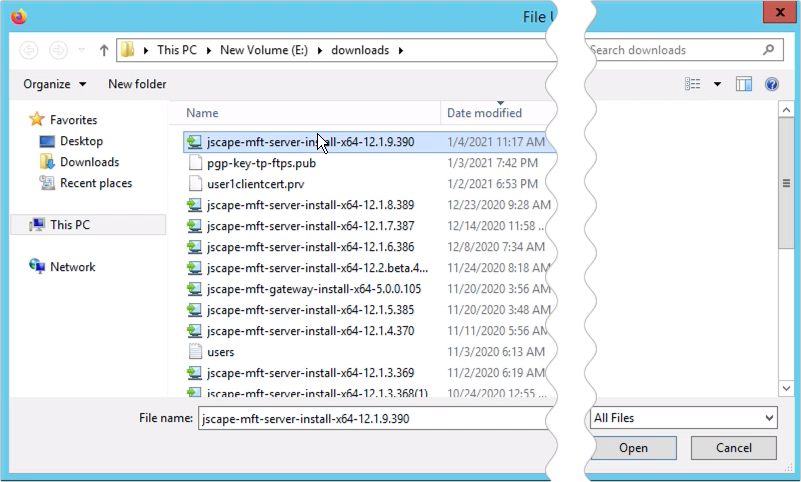Open the Organize dropdown menu
This screenshot has width=801, height=482.
pos(55,84)
